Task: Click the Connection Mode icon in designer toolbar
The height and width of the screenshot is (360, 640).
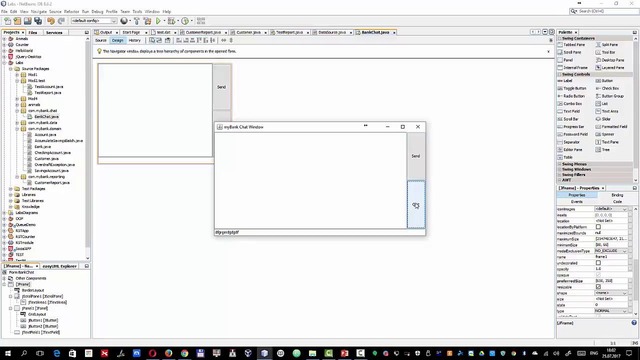Action: pos(159,40)
